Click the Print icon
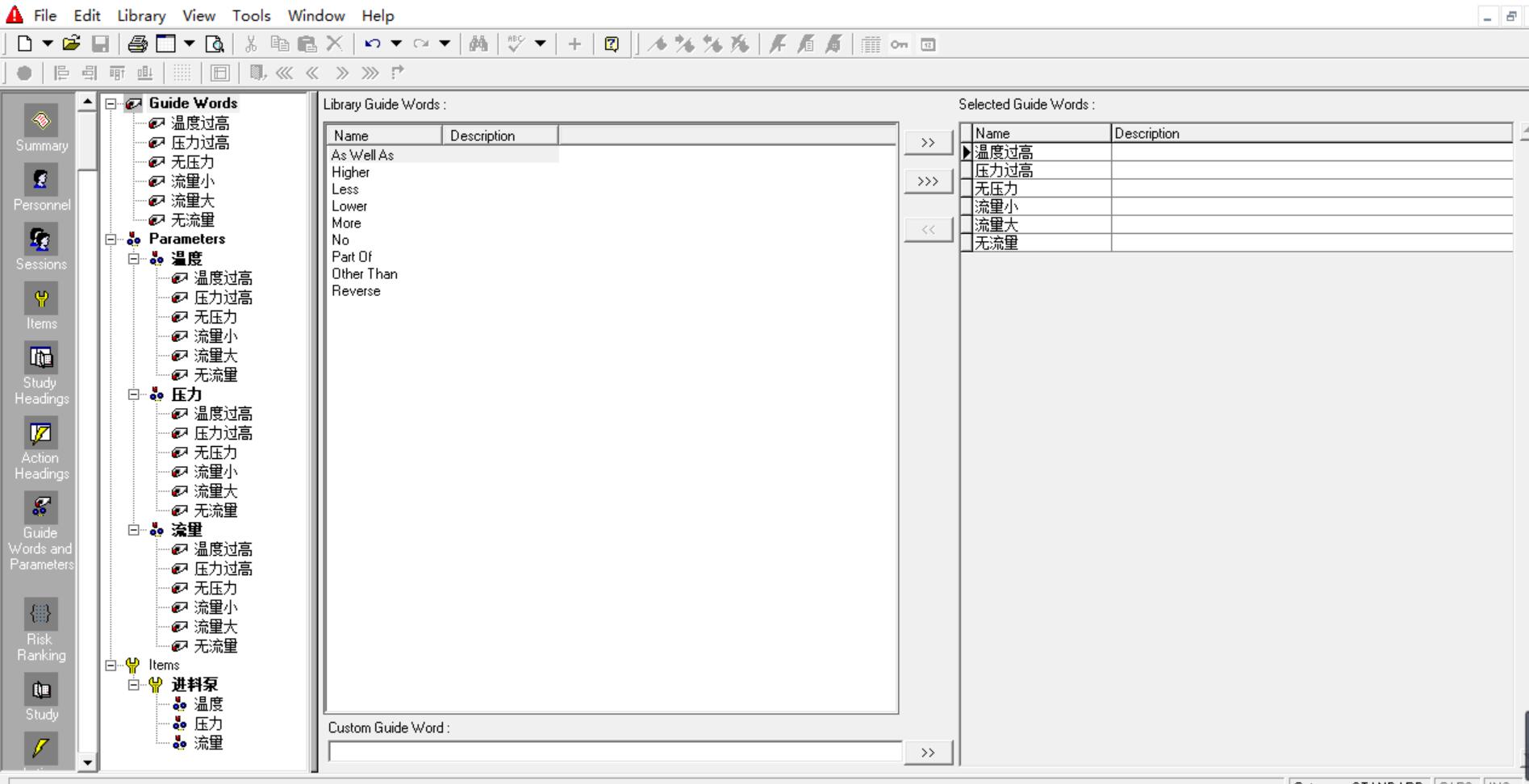Screen dimensions: 1529x784 click(x=138, y=44)
